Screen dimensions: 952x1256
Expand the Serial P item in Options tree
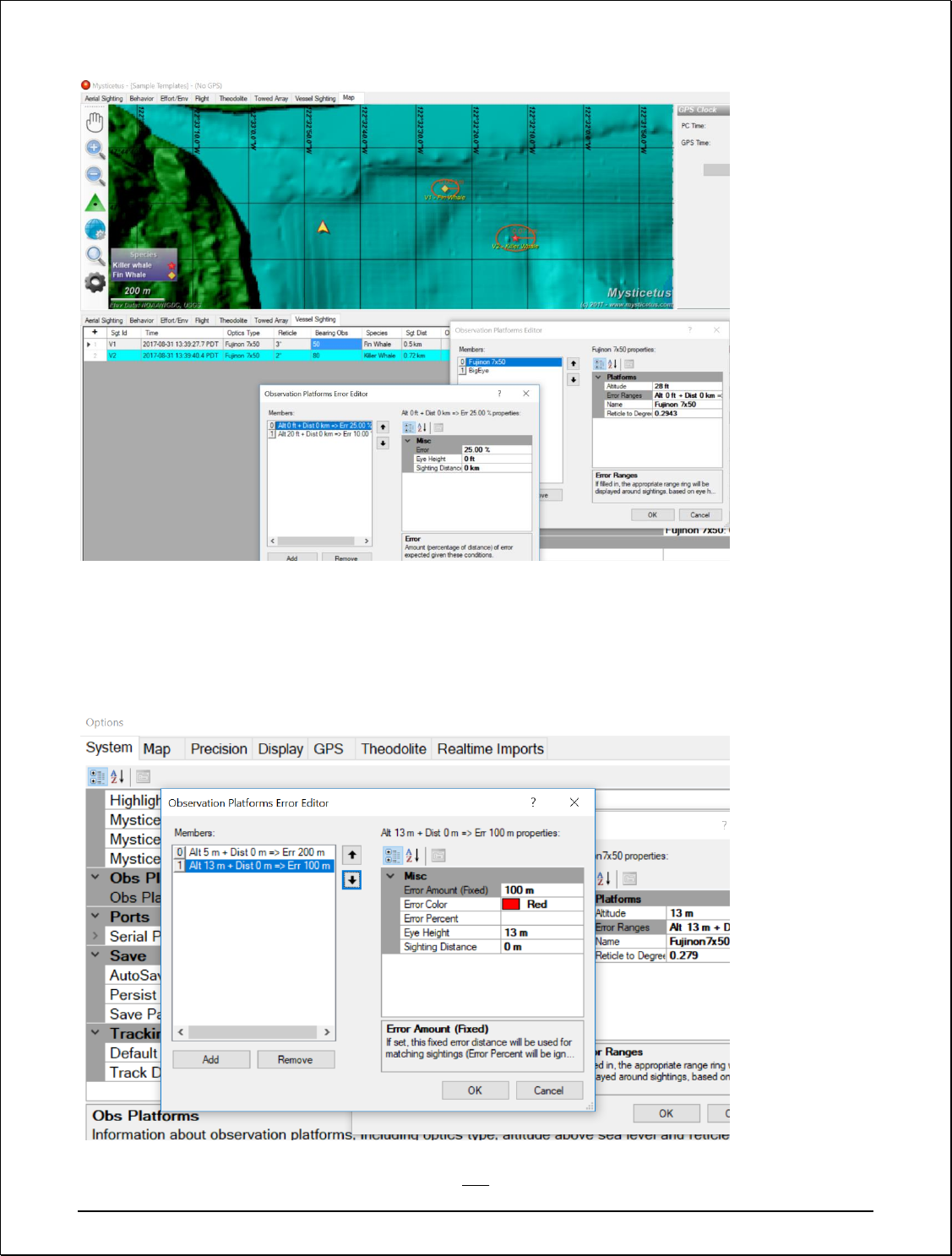pos(95,936)
